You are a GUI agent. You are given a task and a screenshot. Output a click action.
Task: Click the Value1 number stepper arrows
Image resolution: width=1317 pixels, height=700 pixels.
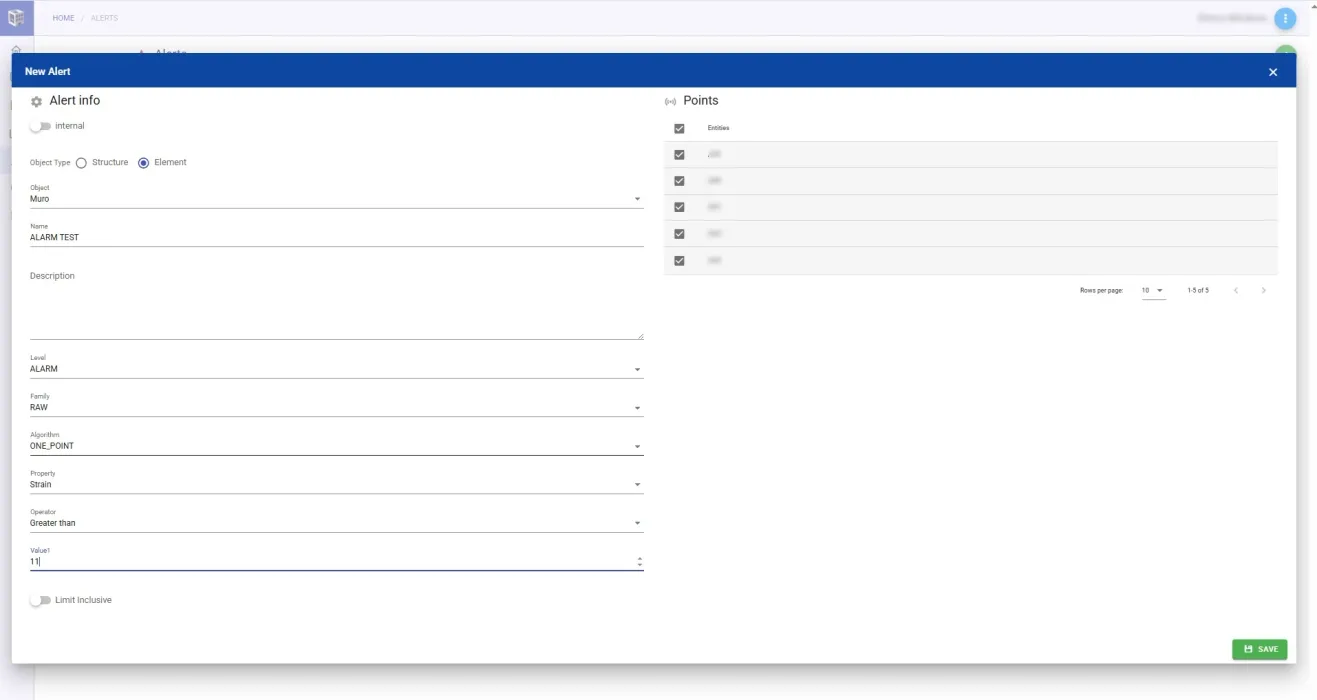(640, 562)
